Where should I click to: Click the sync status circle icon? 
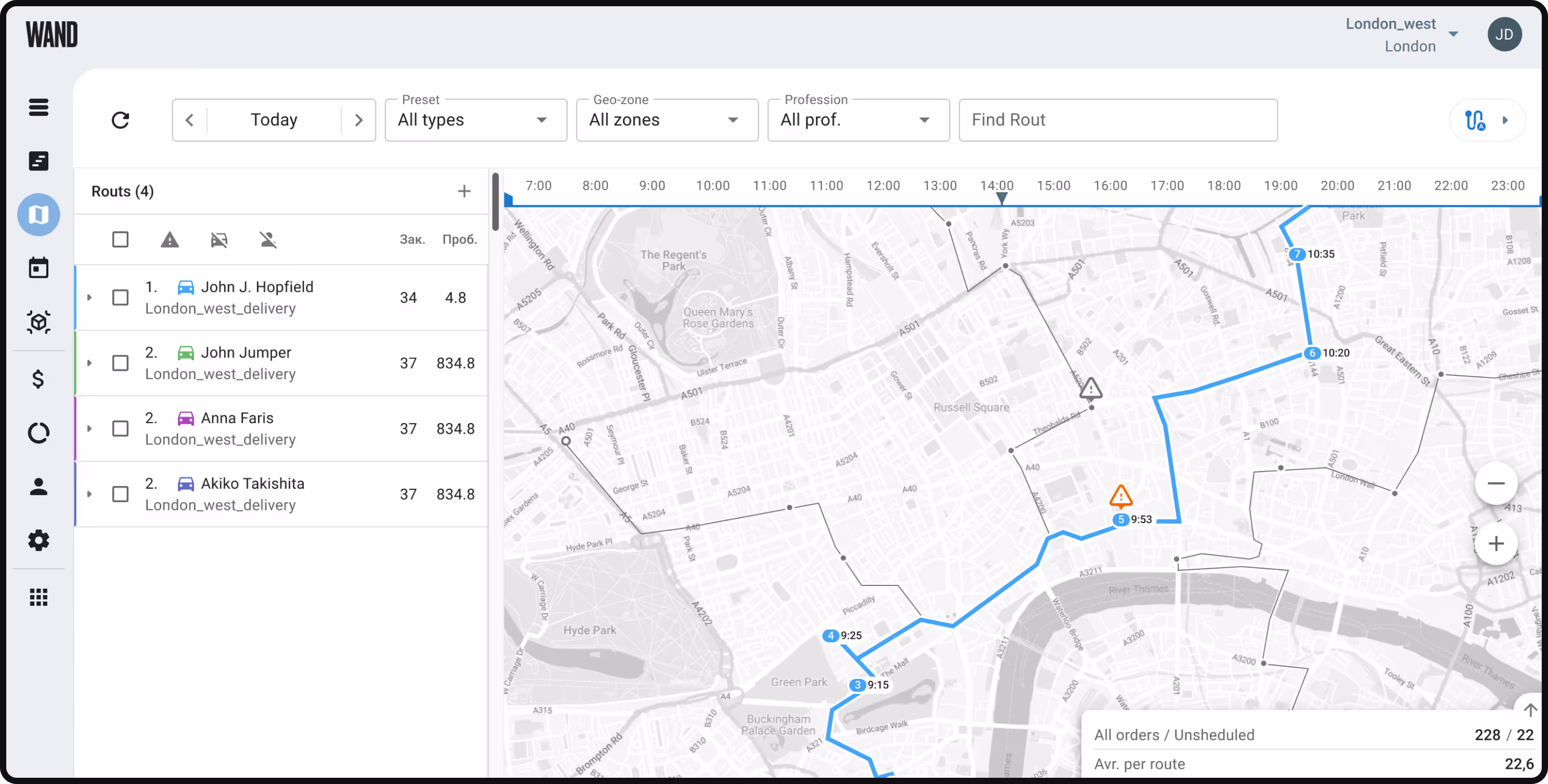(38, 432)
